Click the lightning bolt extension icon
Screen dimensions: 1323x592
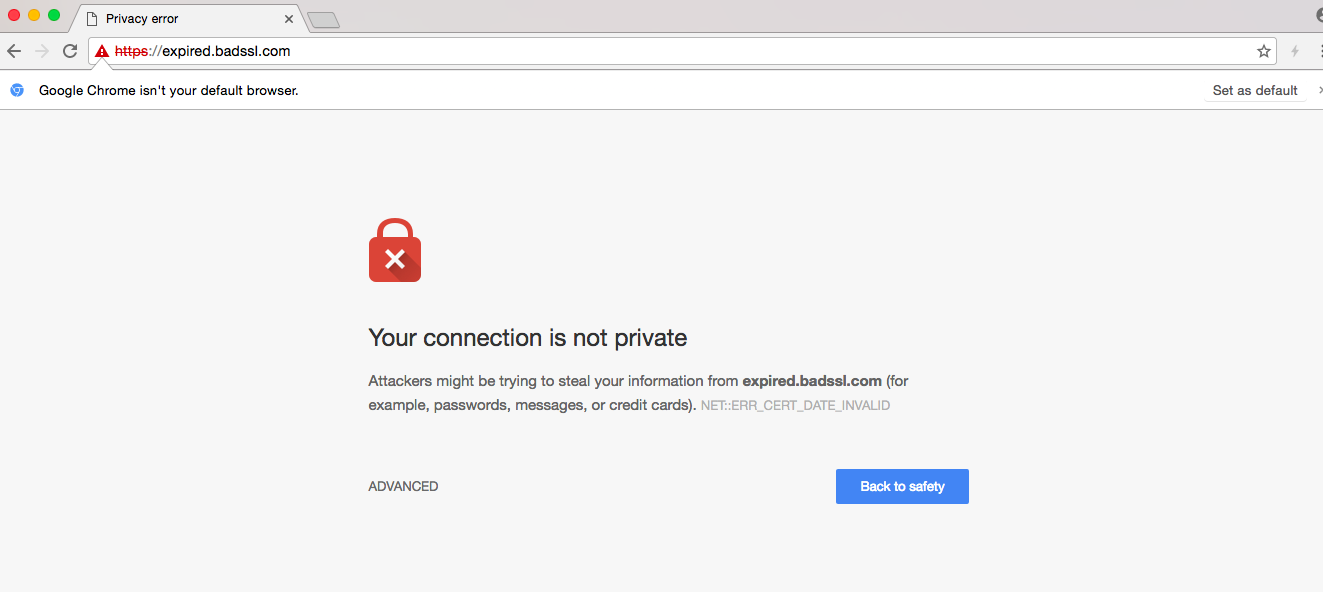(x=1295, y=51)
